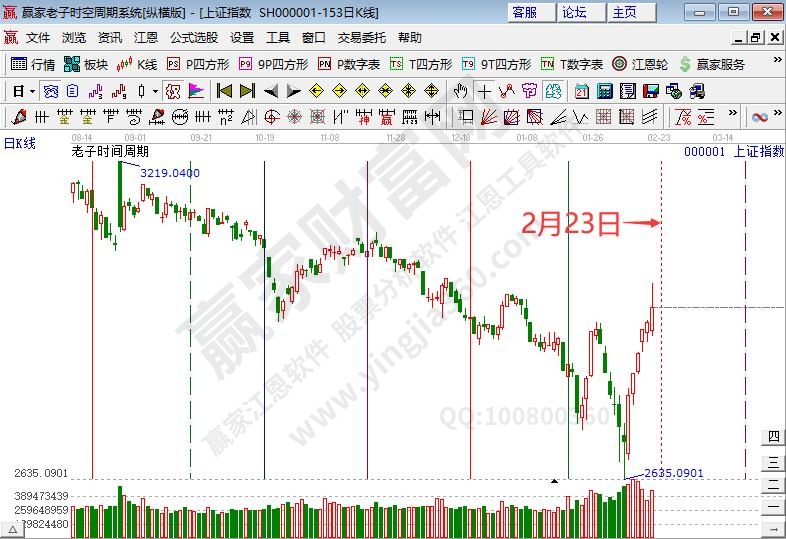Click the 一 panel button on right edge
This screenshot has width=786, height=539.
773,507
